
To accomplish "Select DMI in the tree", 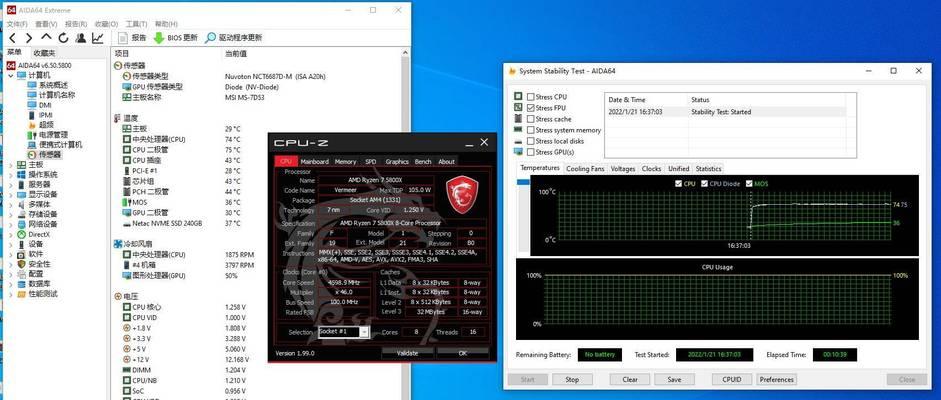I will click(40, 105).
